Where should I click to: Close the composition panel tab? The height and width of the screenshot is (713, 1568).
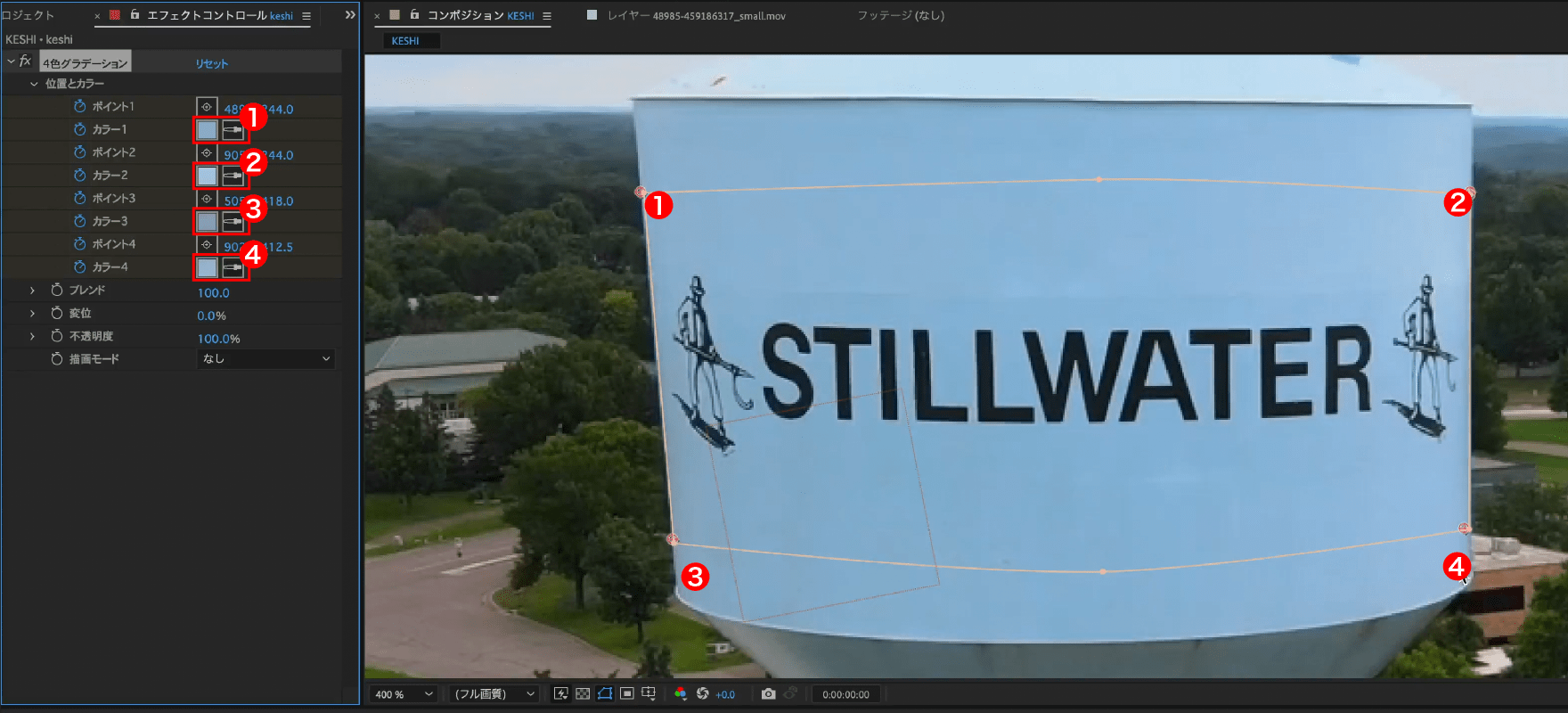point(377,16)
